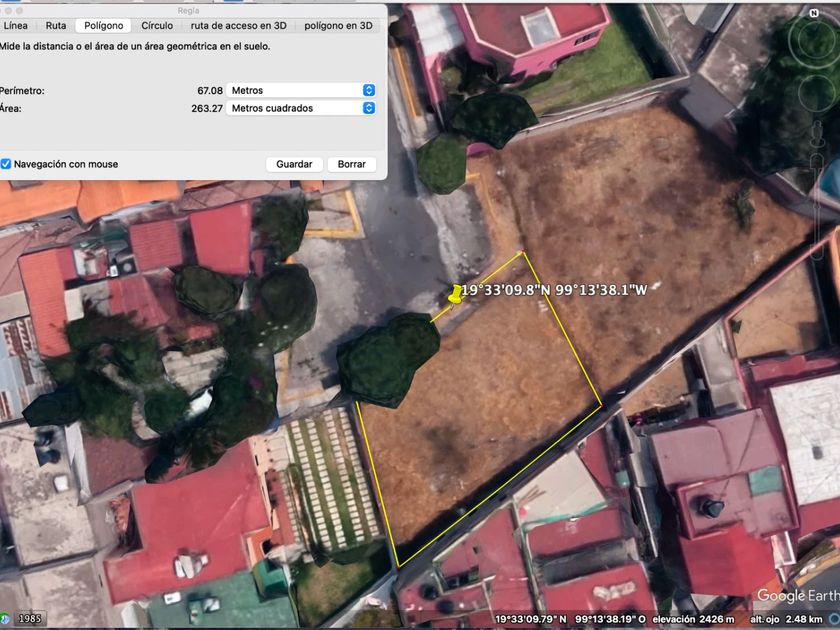Screen dimensions: 840x630
Task: Click the Perímetro: label
Action: click(x=22, y=91)
